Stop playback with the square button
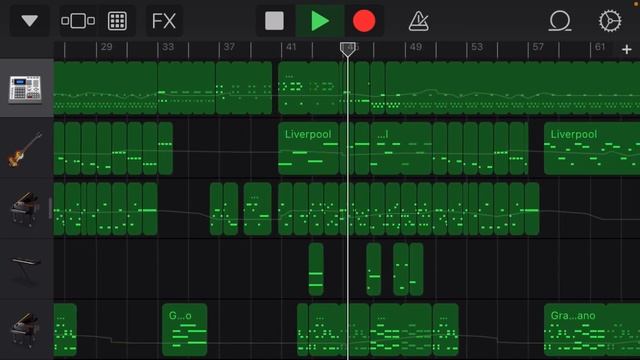This screenshot has height=360, width=640. 274,20
